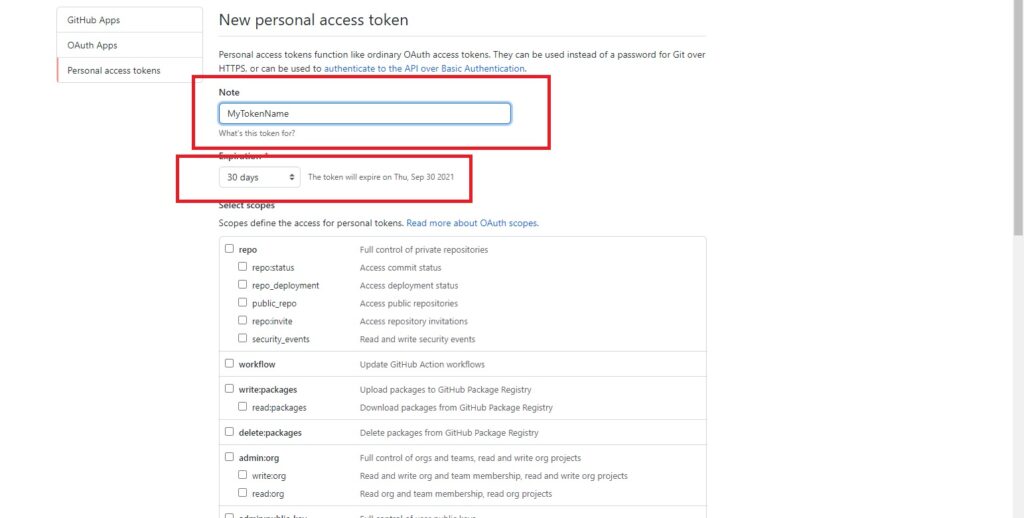The width and height of the screenshot is (1024, 518).
Task: Click the Note field containing MyTokenName
Action: (x=364, y=114)
